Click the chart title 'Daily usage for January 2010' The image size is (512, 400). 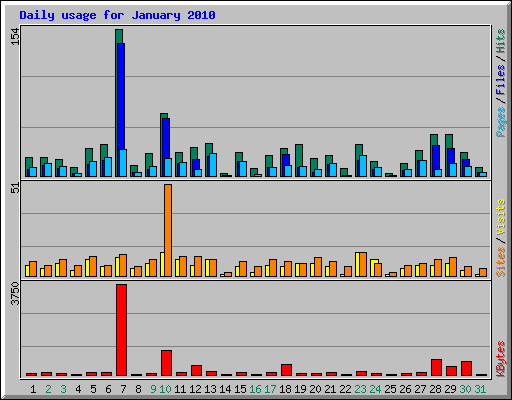coord(117,15)
